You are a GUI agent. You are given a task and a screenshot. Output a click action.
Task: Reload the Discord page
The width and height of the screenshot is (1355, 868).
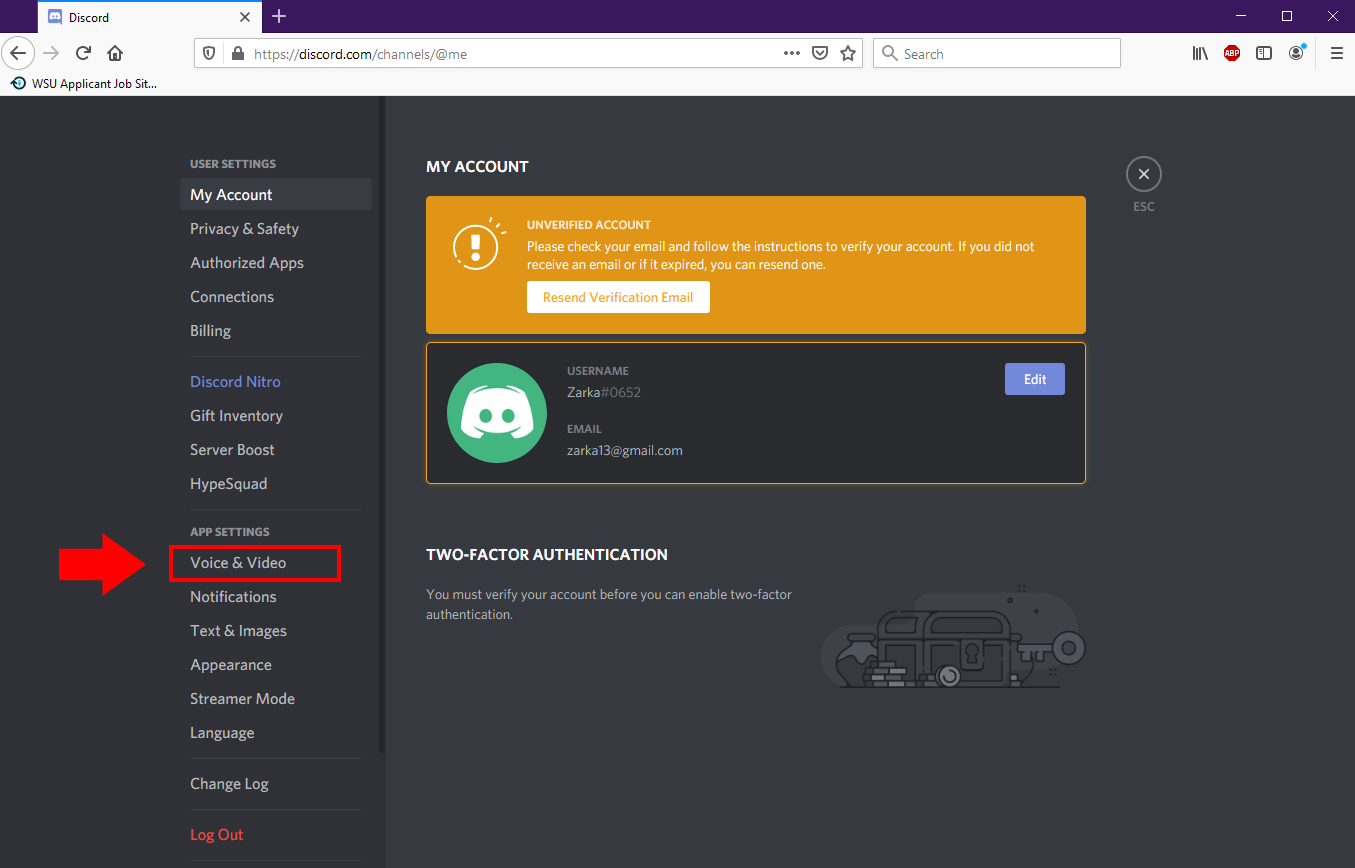(x=83, y=53)
